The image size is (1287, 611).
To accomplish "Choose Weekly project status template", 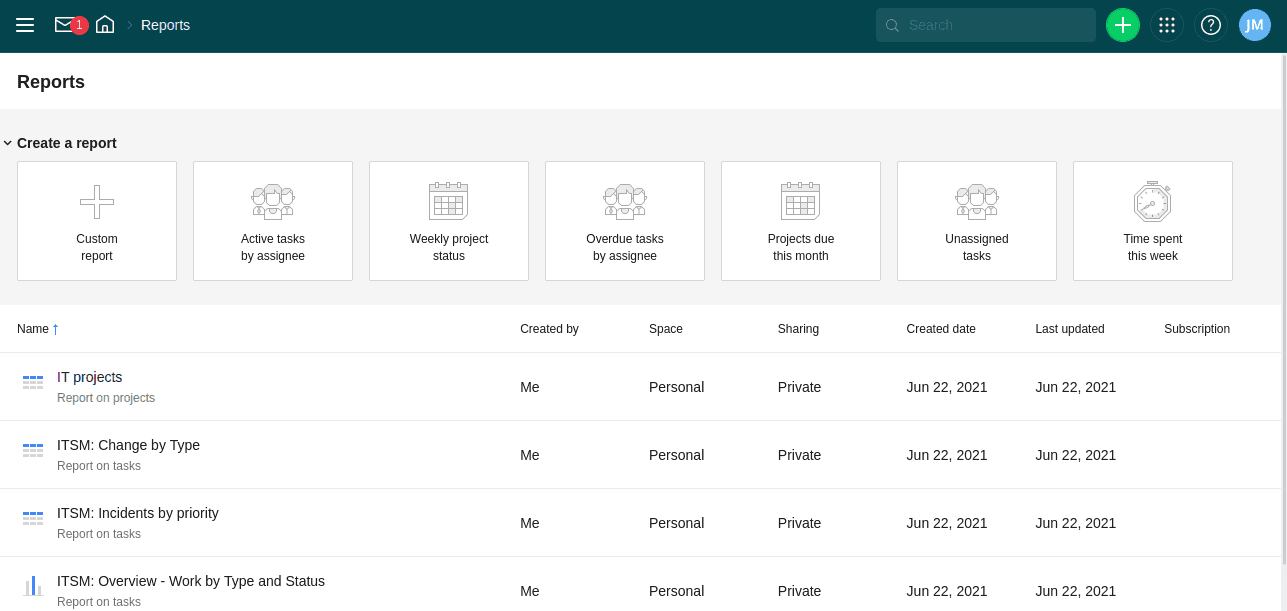I will point(449,221).
